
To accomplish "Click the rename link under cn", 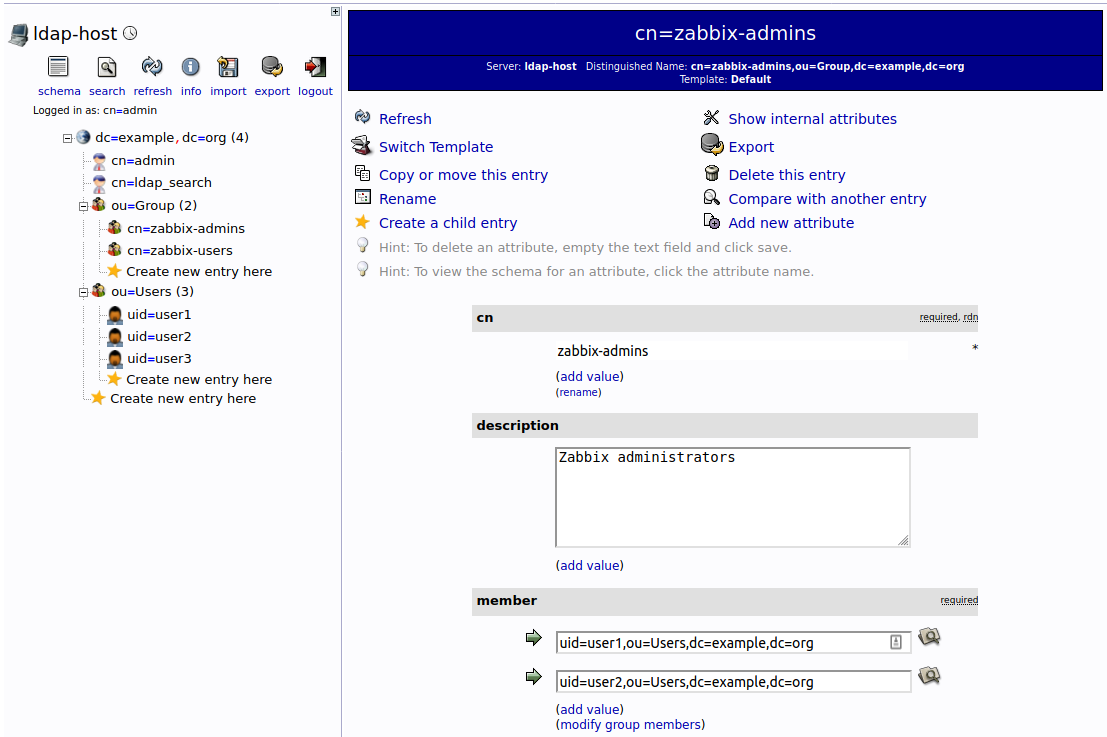I will click(x=578, y=392).
